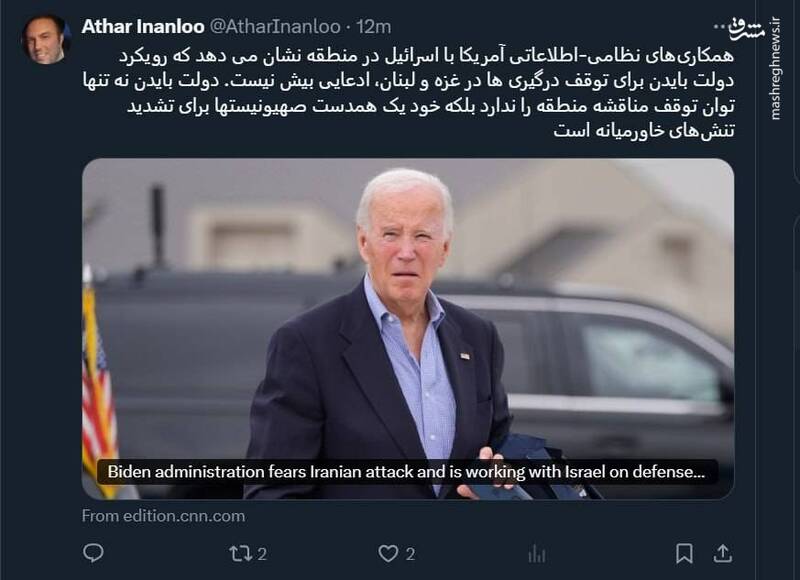Click the Athar Inanloo display name
Image resolution: width=800 pixels, height=580 pixels.
143,27
